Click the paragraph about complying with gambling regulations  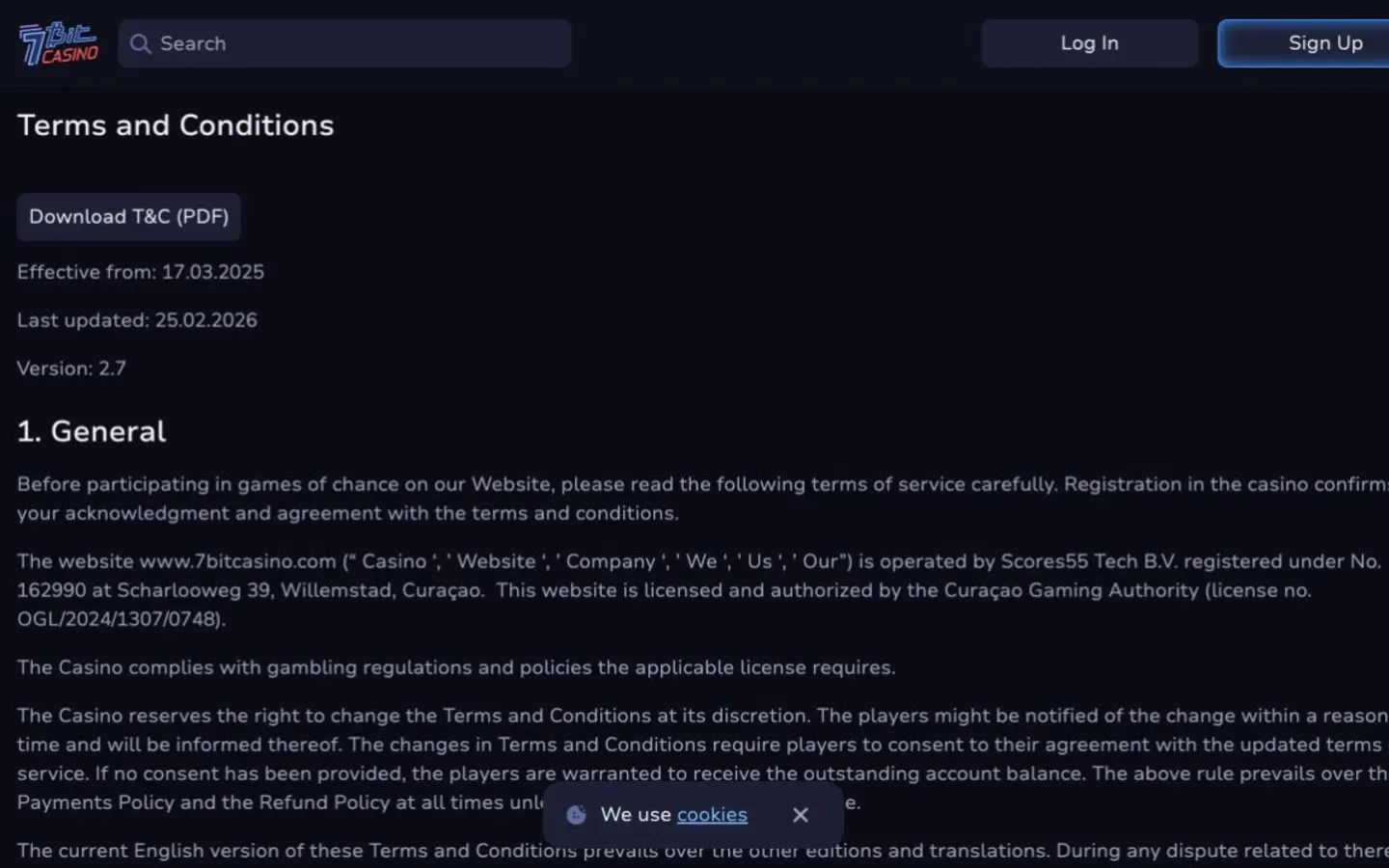(x=456, y=667)
